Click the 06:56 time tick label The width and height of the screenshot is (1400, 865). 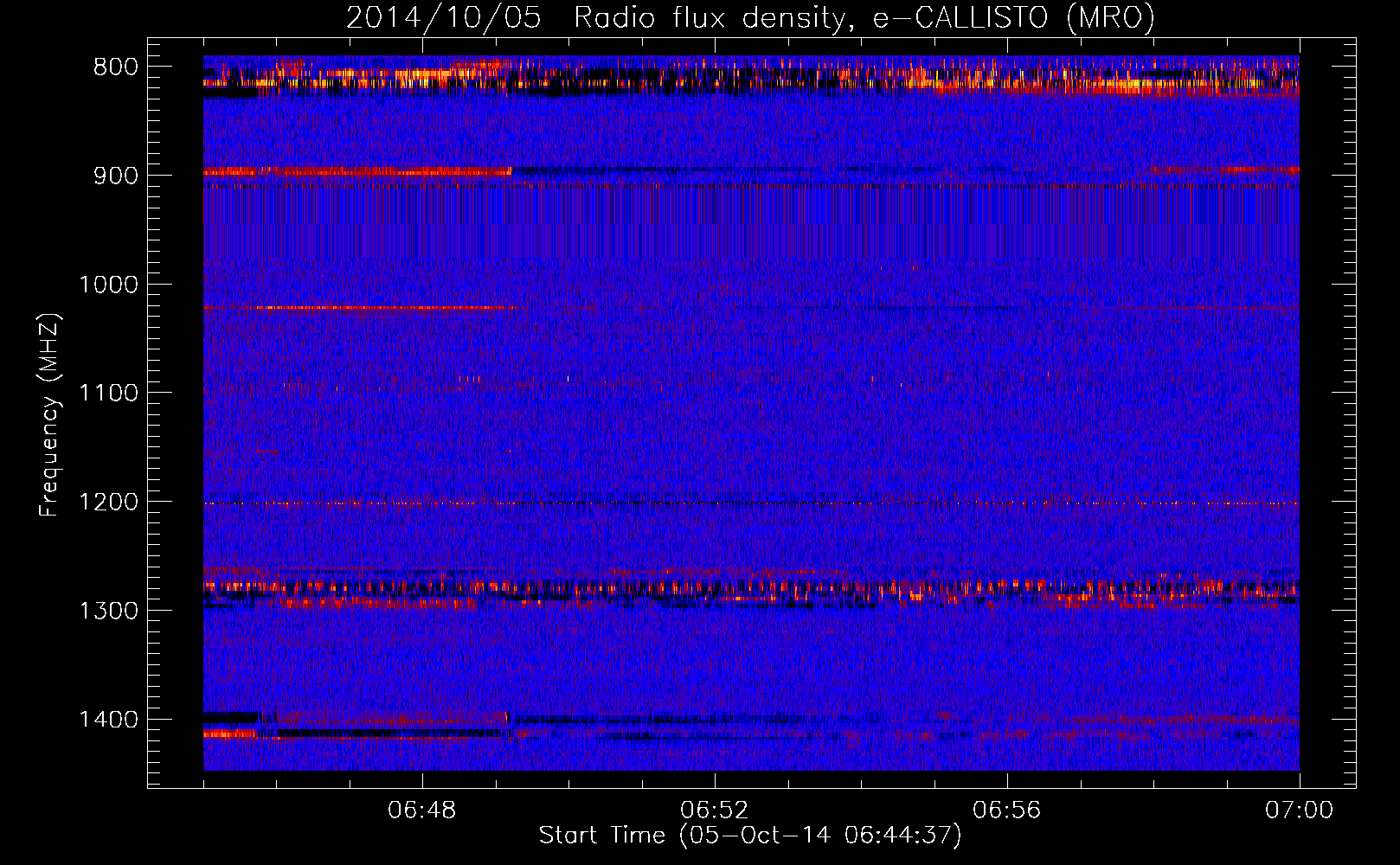point(1007,811)
